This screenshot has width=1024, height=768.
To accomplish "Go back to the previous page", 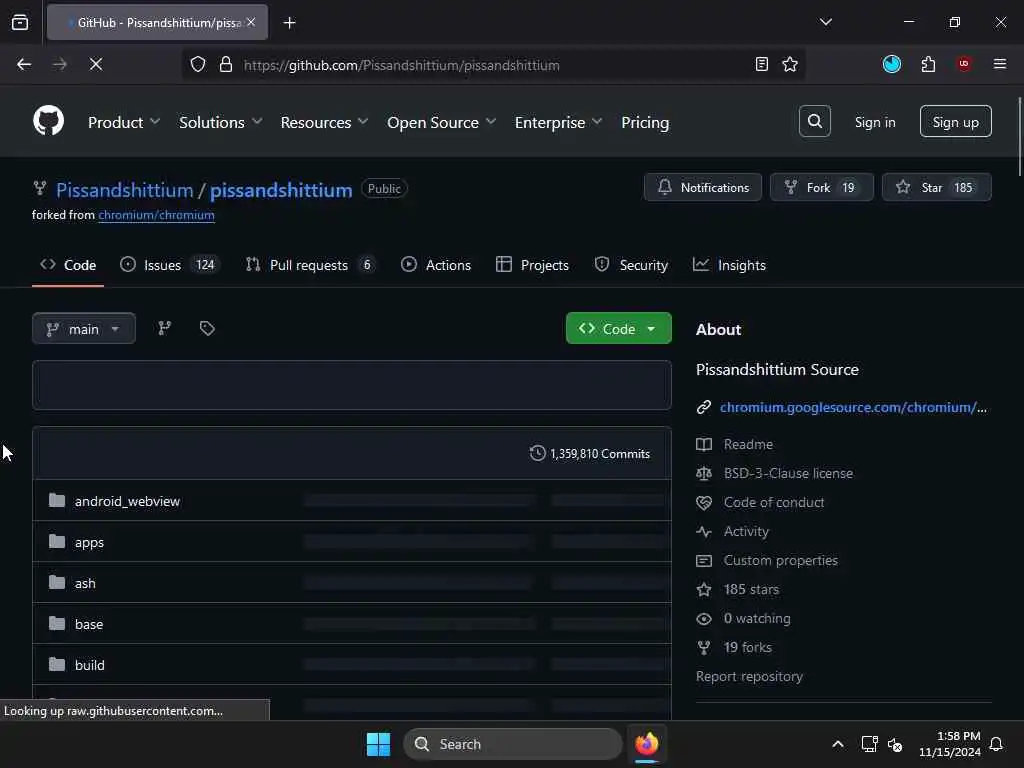I will (x=24, y=64).
